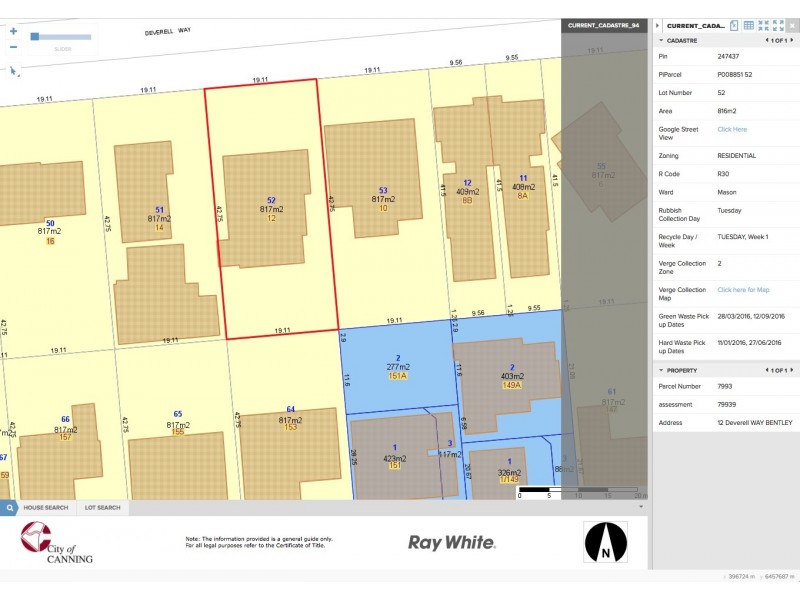Screen dimensions: 800x600
Task: Open the LOT SEARCH tab
Action: [x=103, y=508]
